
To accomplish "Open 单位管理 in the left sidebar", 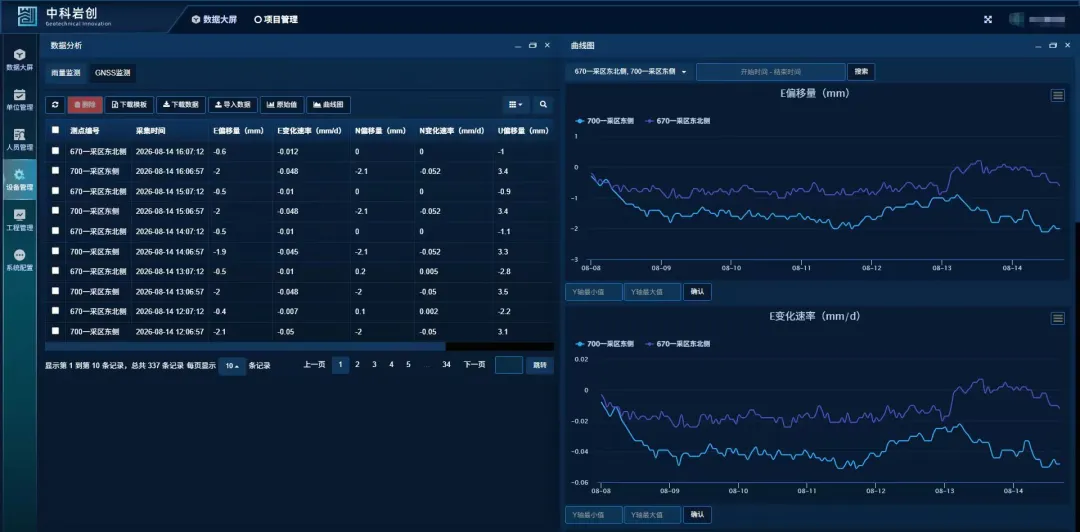I will coord(19,99).
